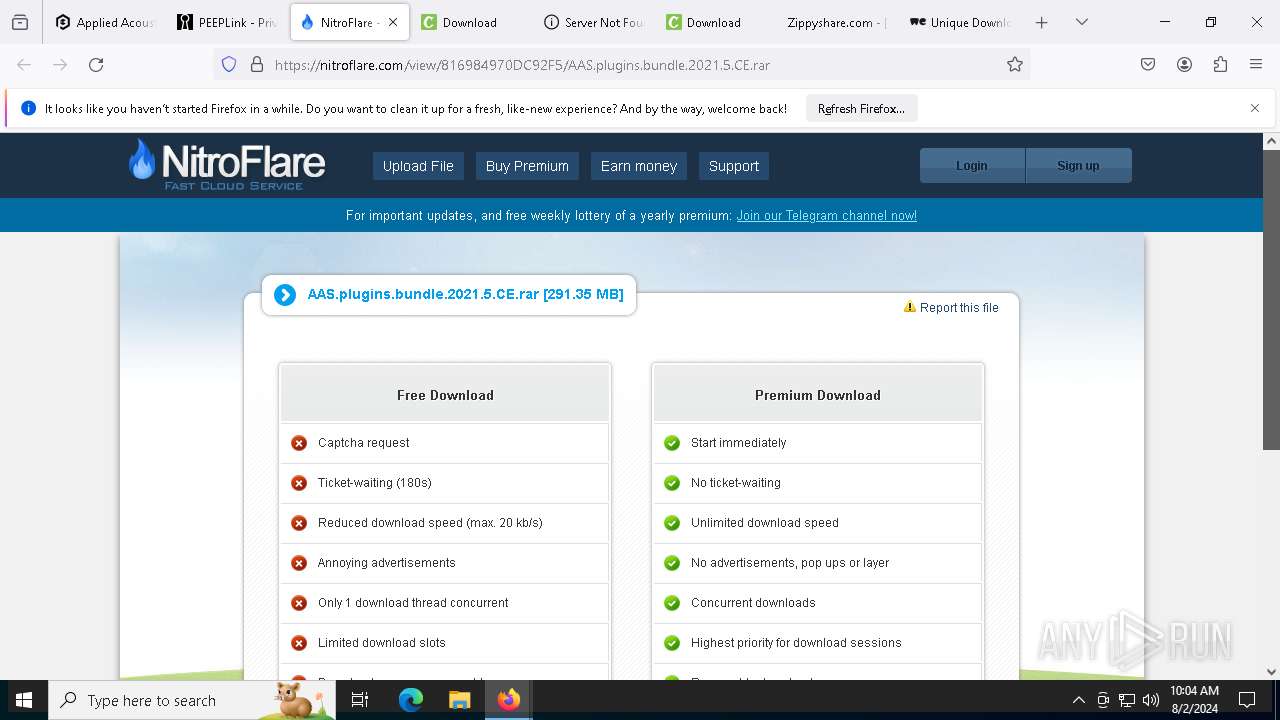Click the AAS.plugins.bundle.2021.5.CE.rar file title
Viewport: 1280px width, 720px height.
(x=465, y=294)
